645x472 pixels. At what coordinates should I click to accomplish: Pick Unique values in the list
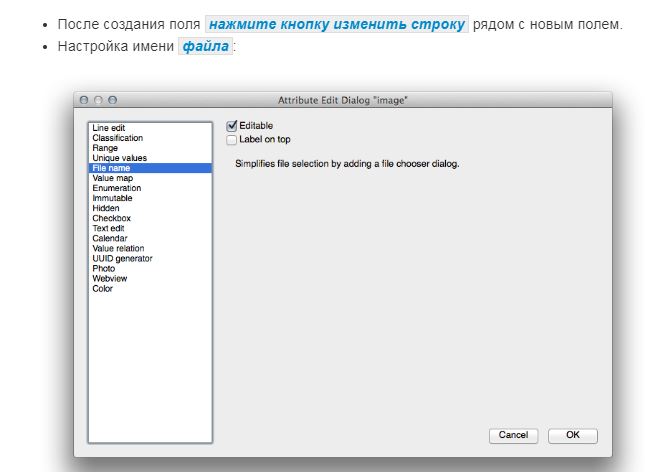pyautogui.click(x=150, y=158)
